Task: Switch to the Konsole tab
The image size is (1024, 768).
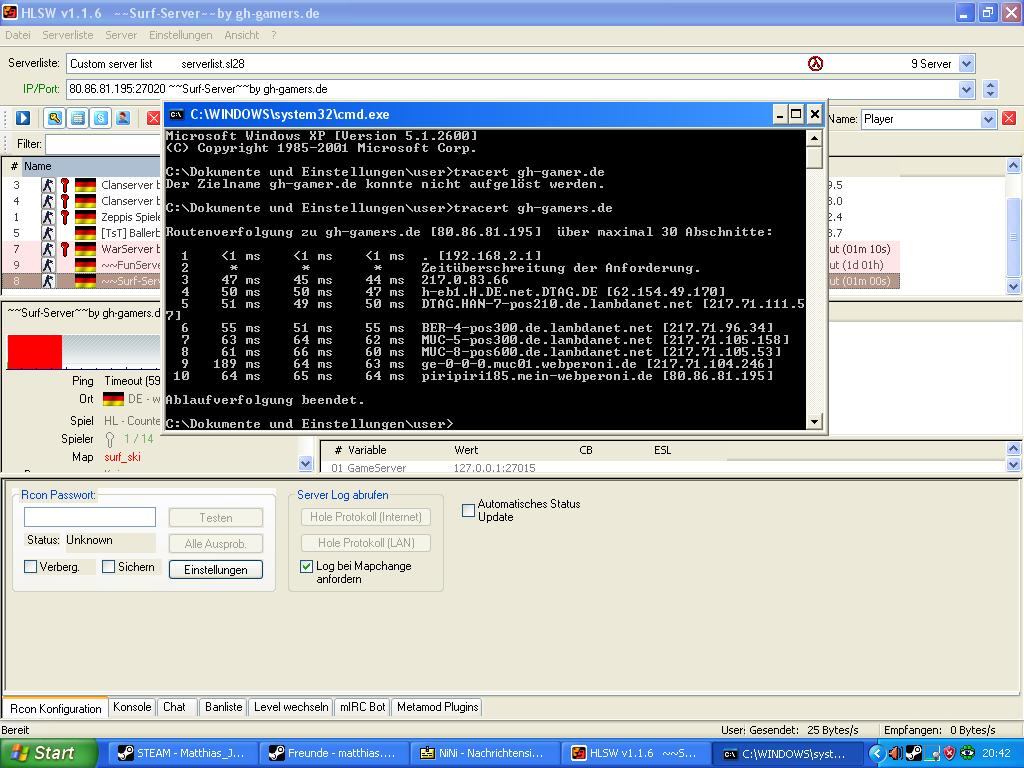Action: 132,707
